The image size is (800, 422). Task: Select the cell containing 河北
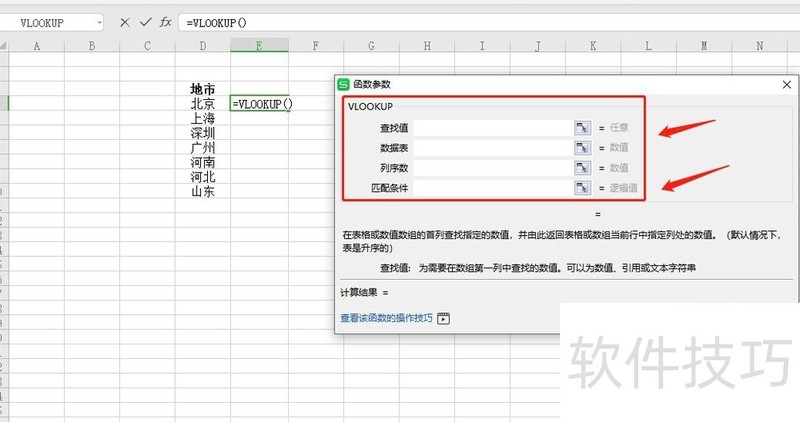tap(203, 177)
